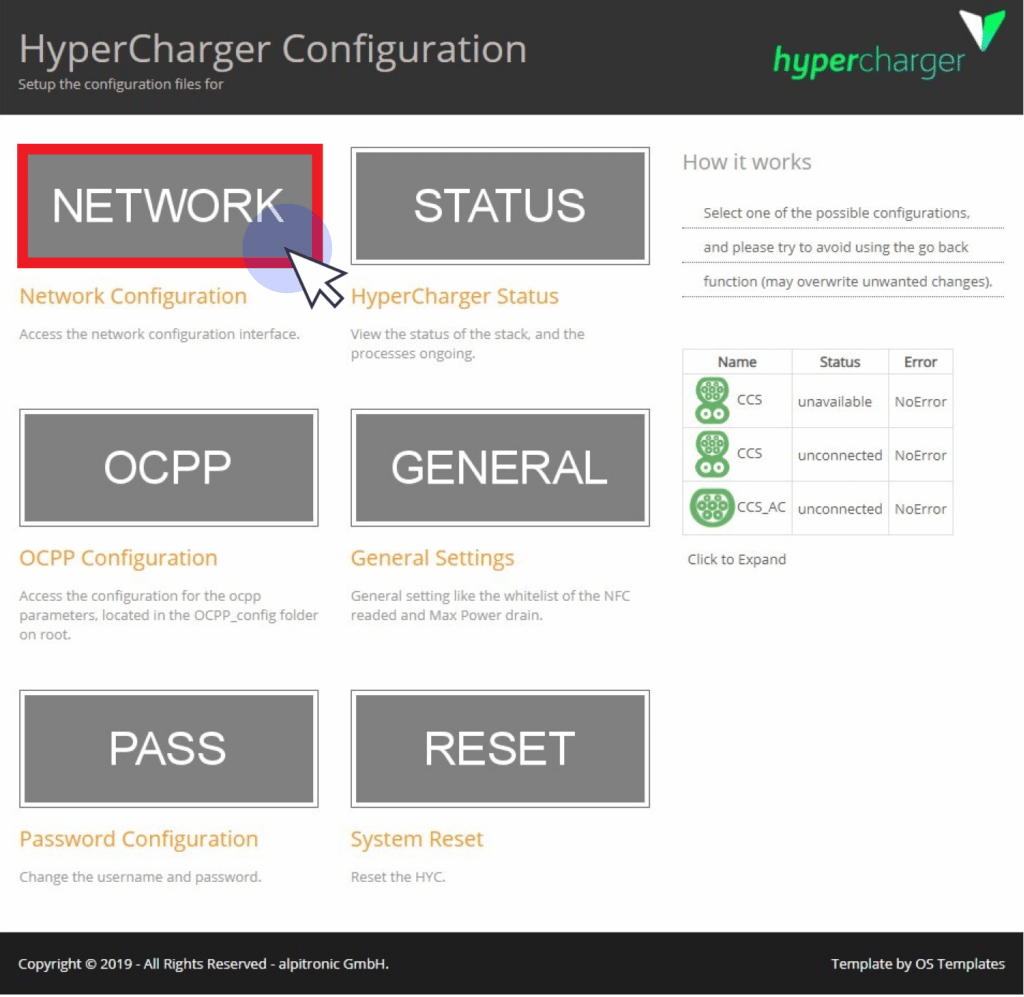Click the connector icon beside CCS in the unconnected CCS row

pyautogui.click(x=712, y=454)
